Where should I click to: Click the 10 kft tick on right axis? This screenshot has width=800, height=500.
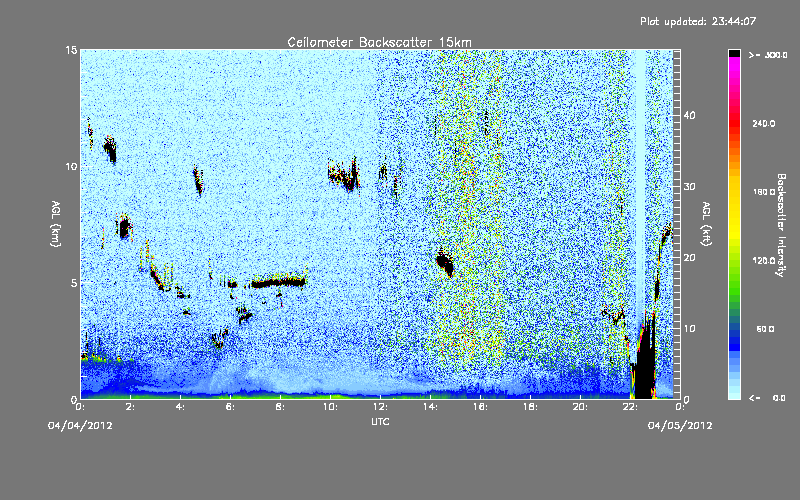689,328
